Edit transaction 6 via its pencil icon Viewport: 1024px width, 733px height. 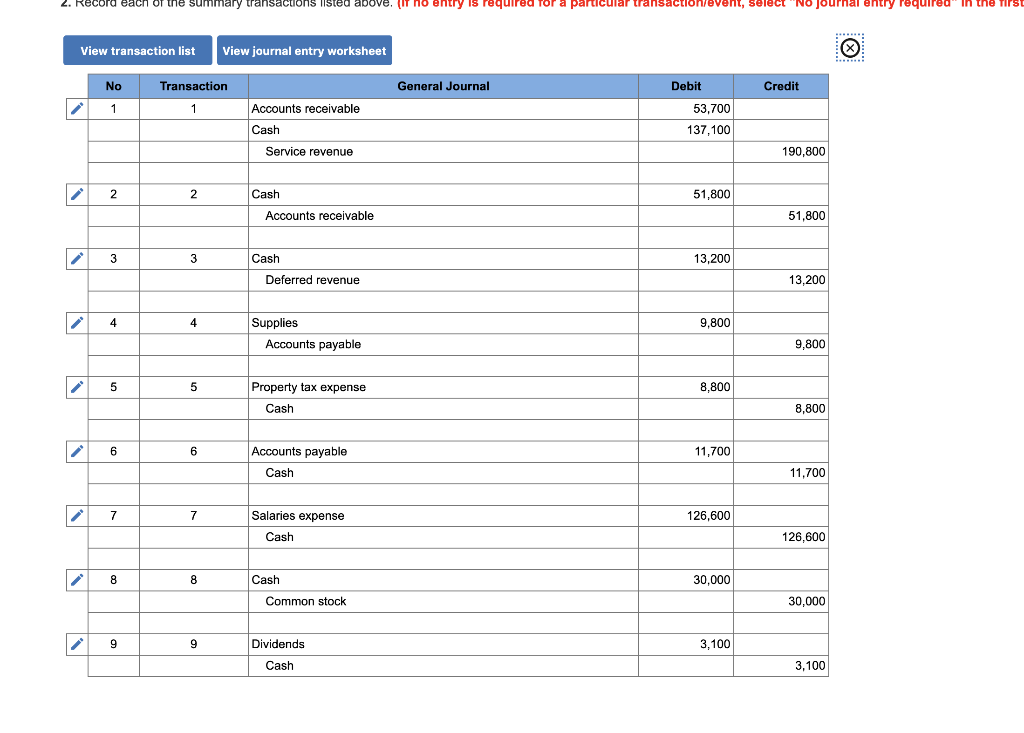(x=76, y=451)
